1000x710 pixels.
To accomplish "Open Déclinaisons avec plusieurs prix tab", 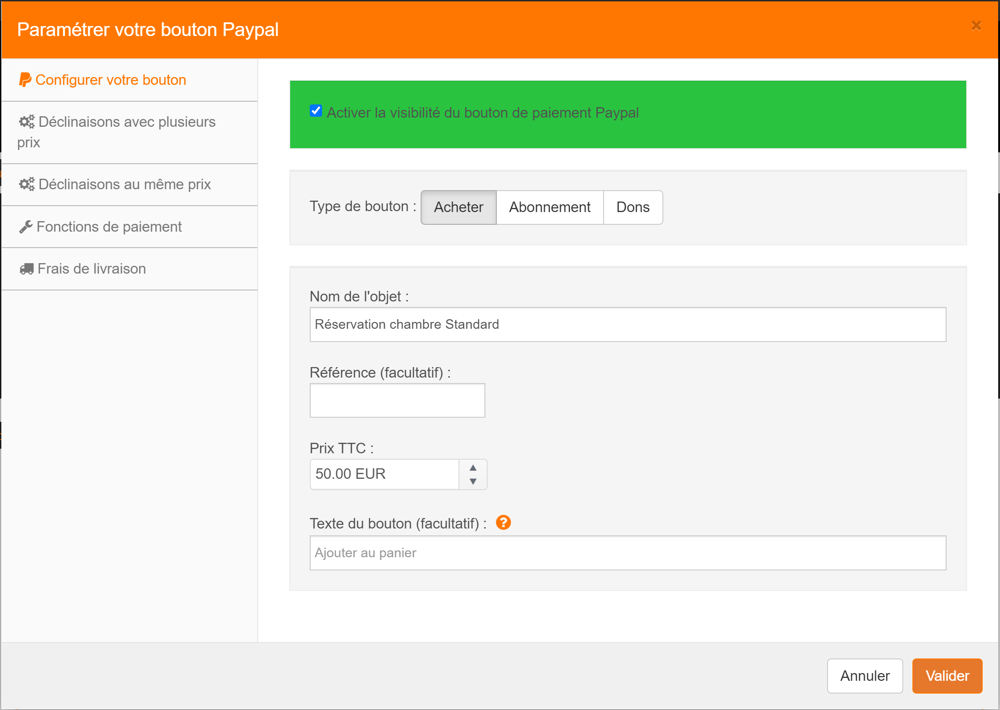I will (116, 132).
